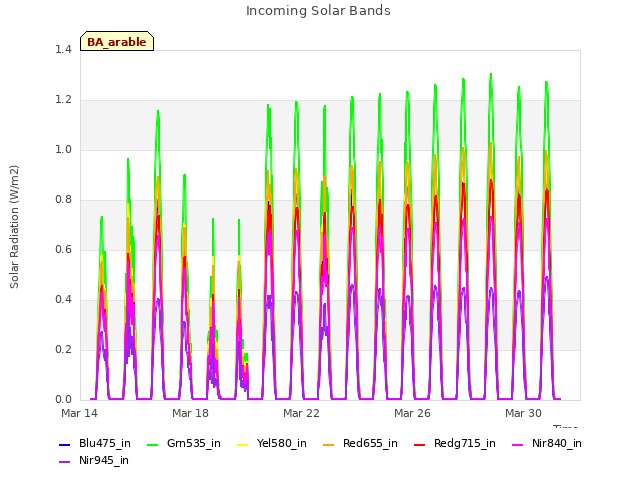Viewport: 640px width, 480px height.
Task: Click the Grn535_in legend label
Action: coord(193,444)
